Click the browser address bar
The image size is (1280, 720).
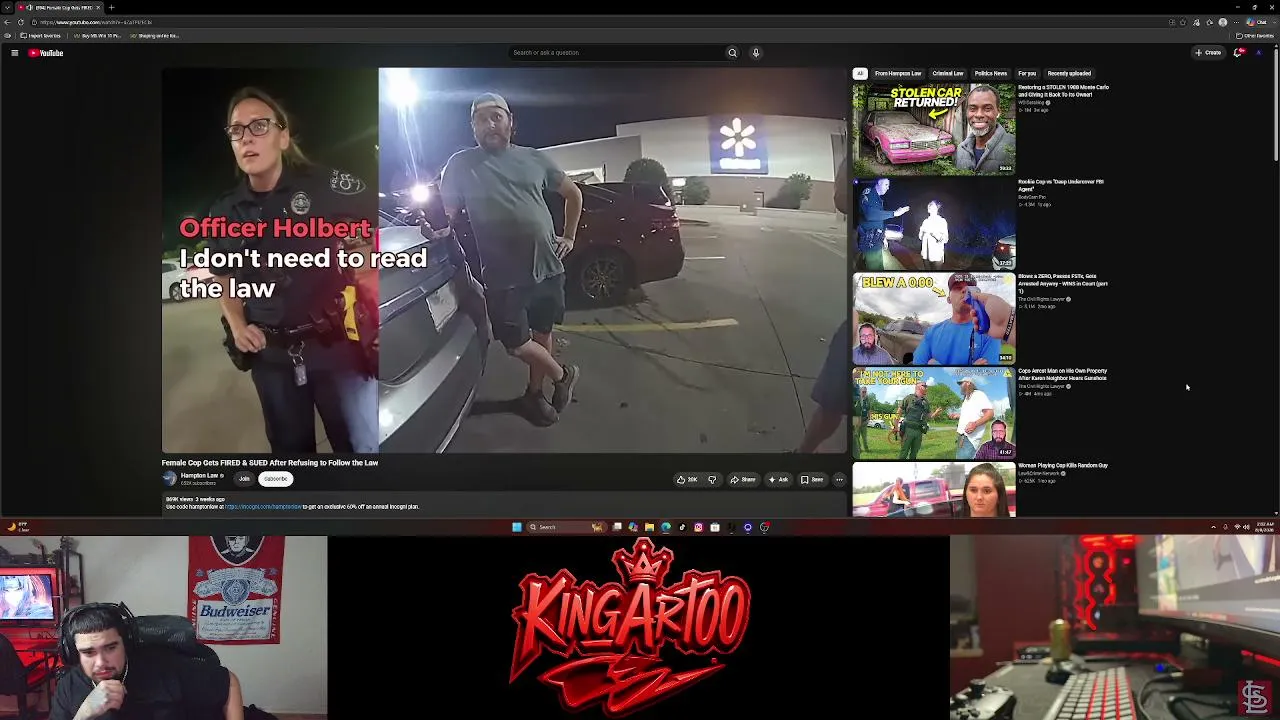pyautogui.click(x=600, y=22)
